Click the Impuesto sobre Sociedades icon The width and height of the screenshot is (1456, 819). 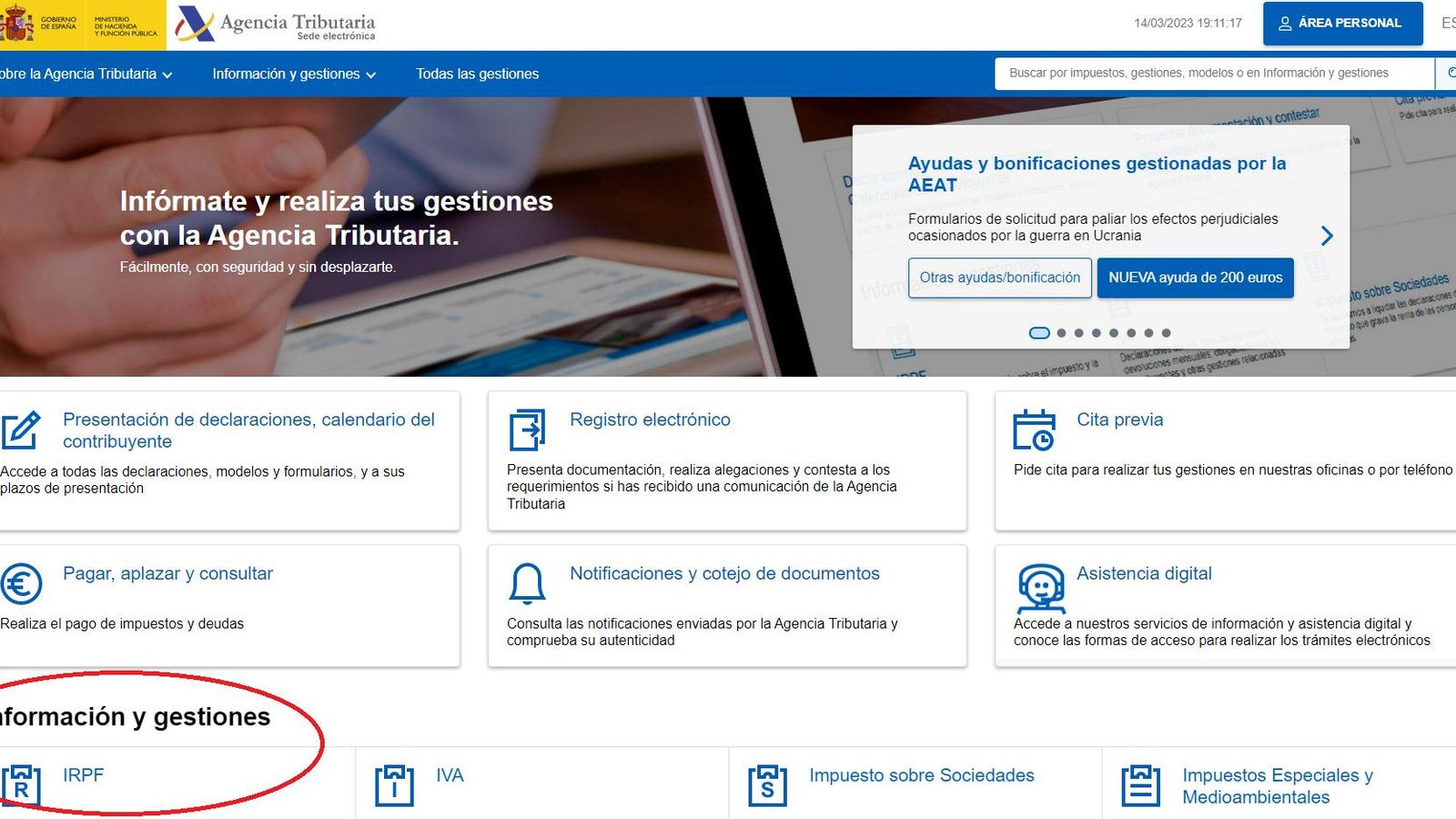[767, 785]
